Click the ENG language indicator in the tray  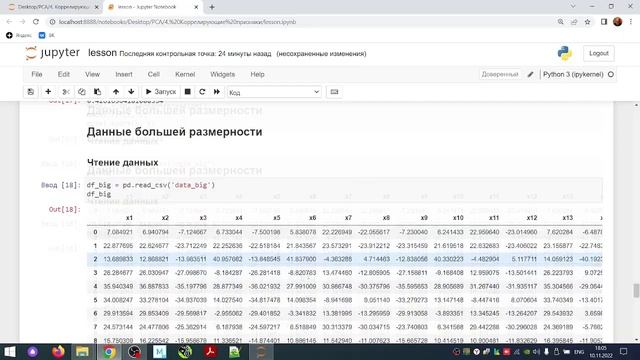click(x=579, y=352)
